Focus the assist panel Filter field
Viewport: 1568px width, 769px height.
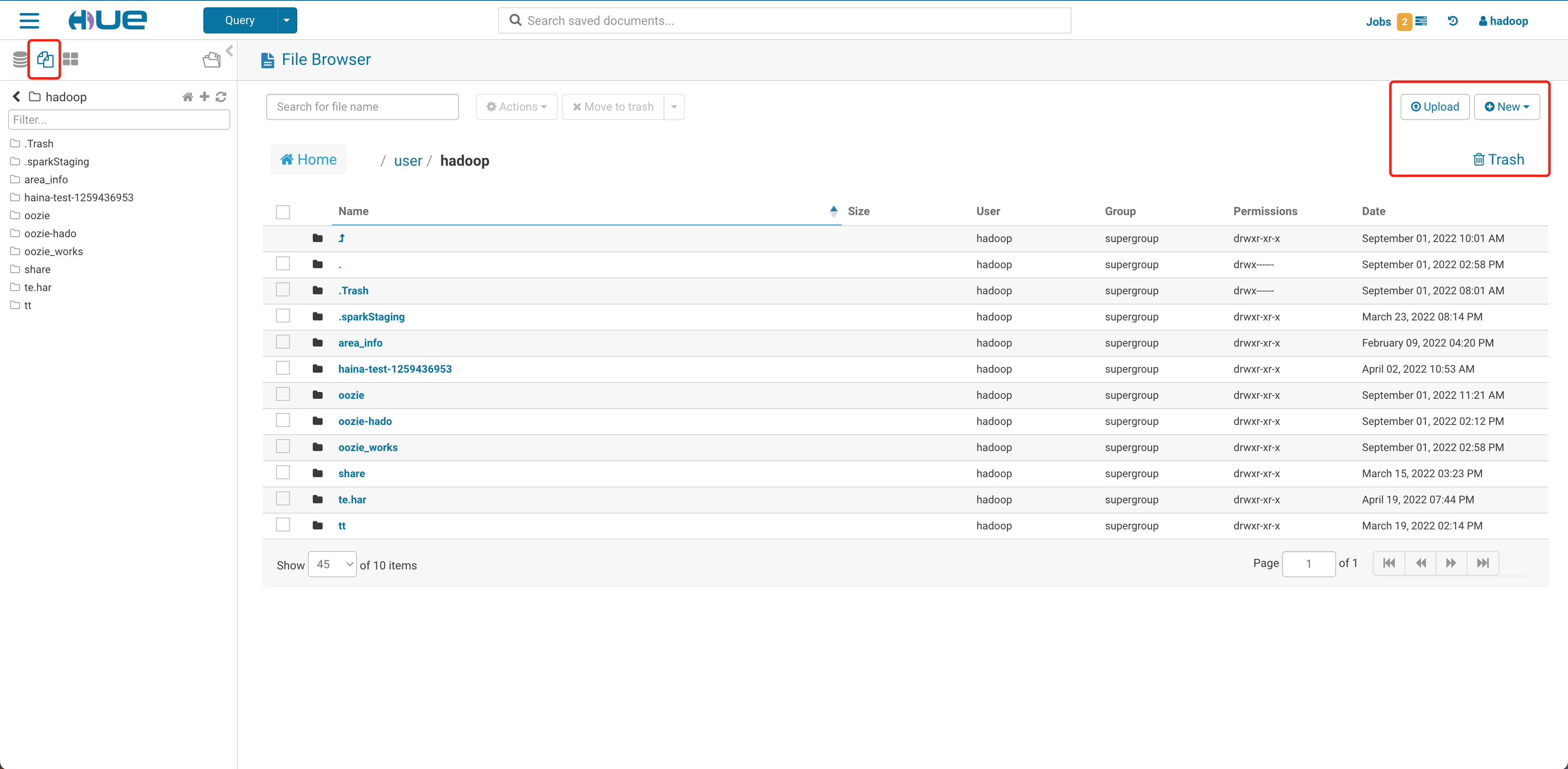[119, 120]
